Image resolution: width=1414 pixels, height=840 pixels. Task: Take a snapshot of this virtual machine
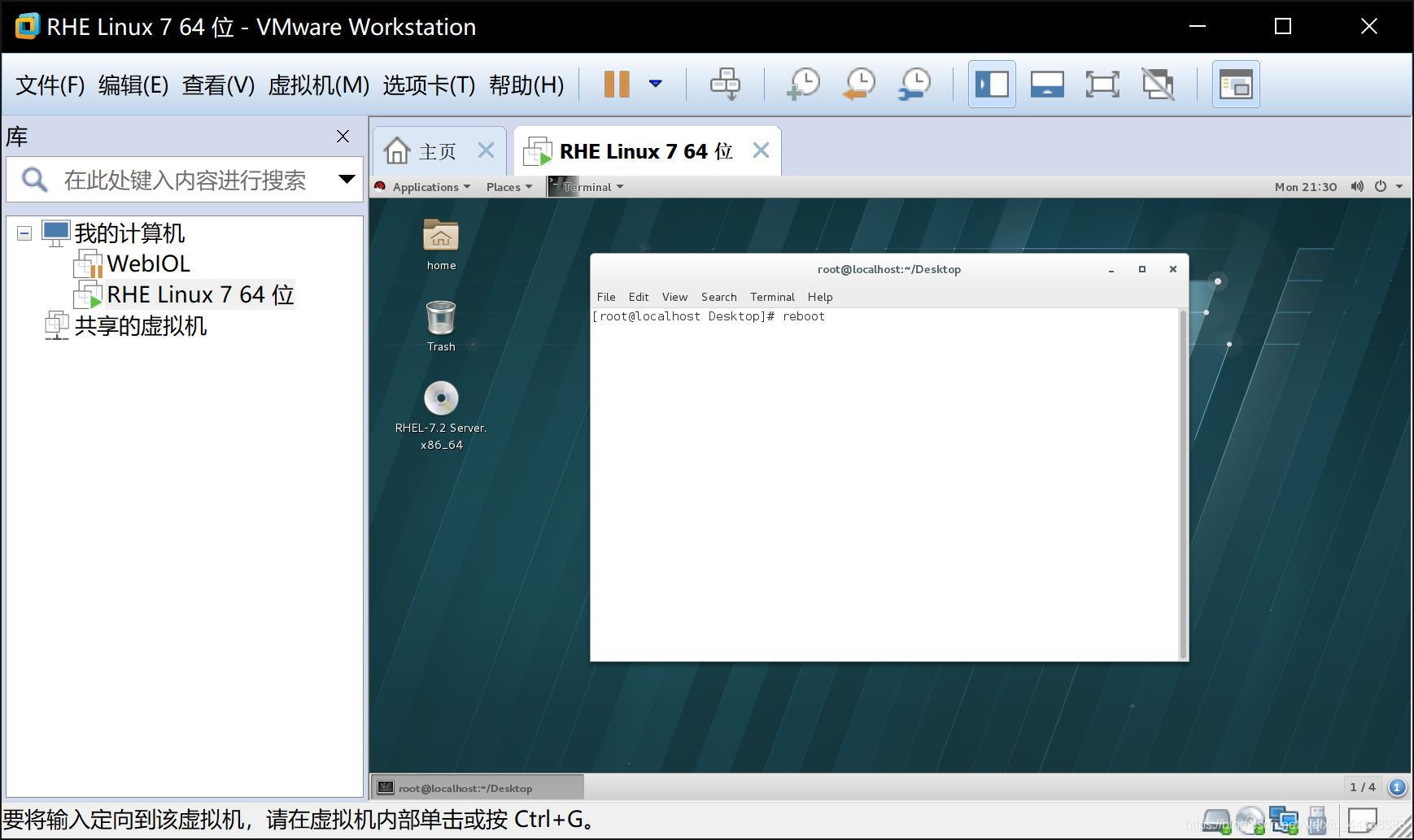(803, 84)
